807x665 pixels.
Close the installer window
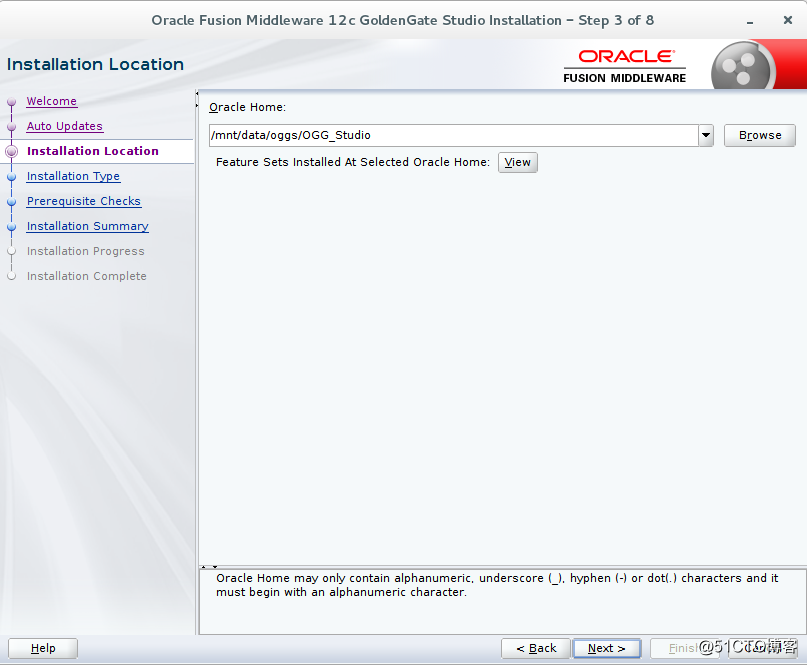click(787, 20)
